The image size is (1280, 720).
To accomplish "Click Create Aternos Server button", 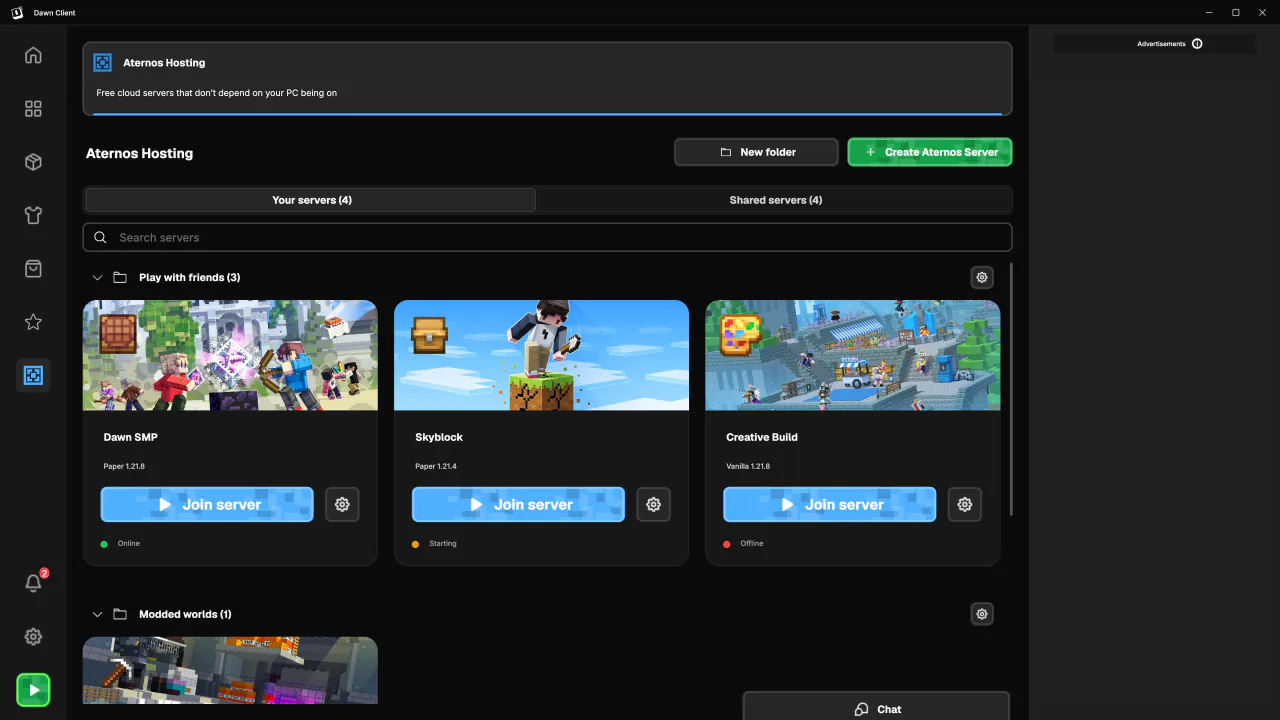I will [930, 152].
